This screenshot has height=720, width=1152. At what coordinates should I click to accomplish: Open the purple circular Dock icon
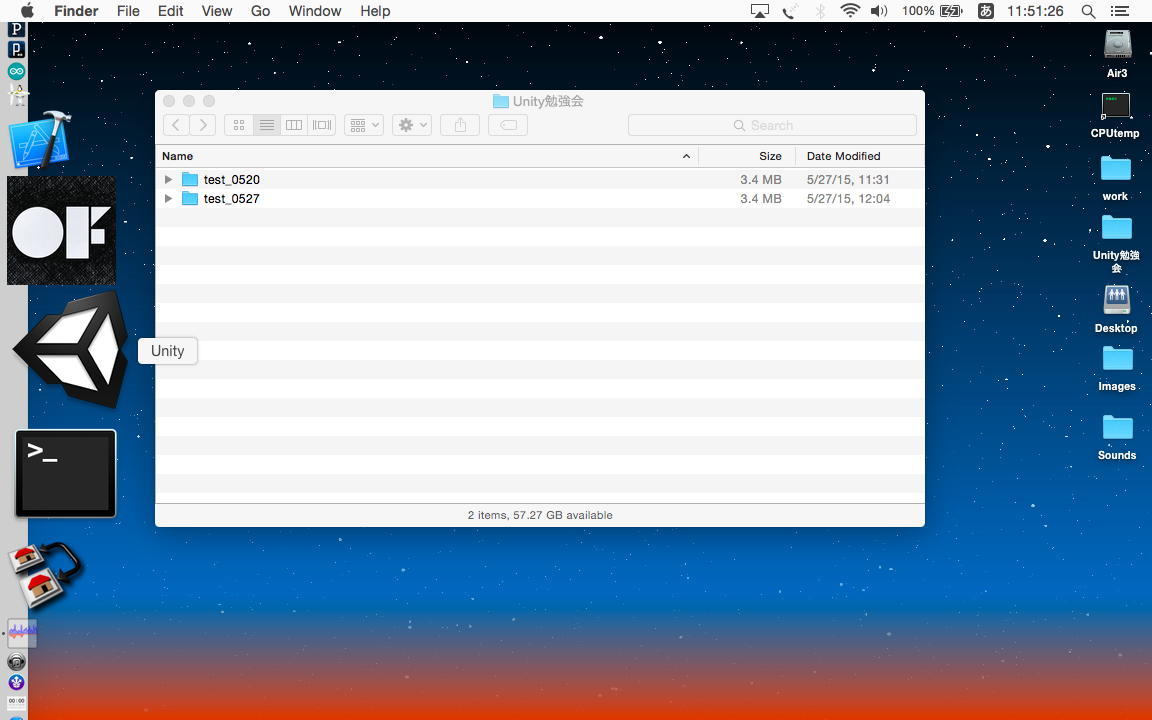point(16,682)
